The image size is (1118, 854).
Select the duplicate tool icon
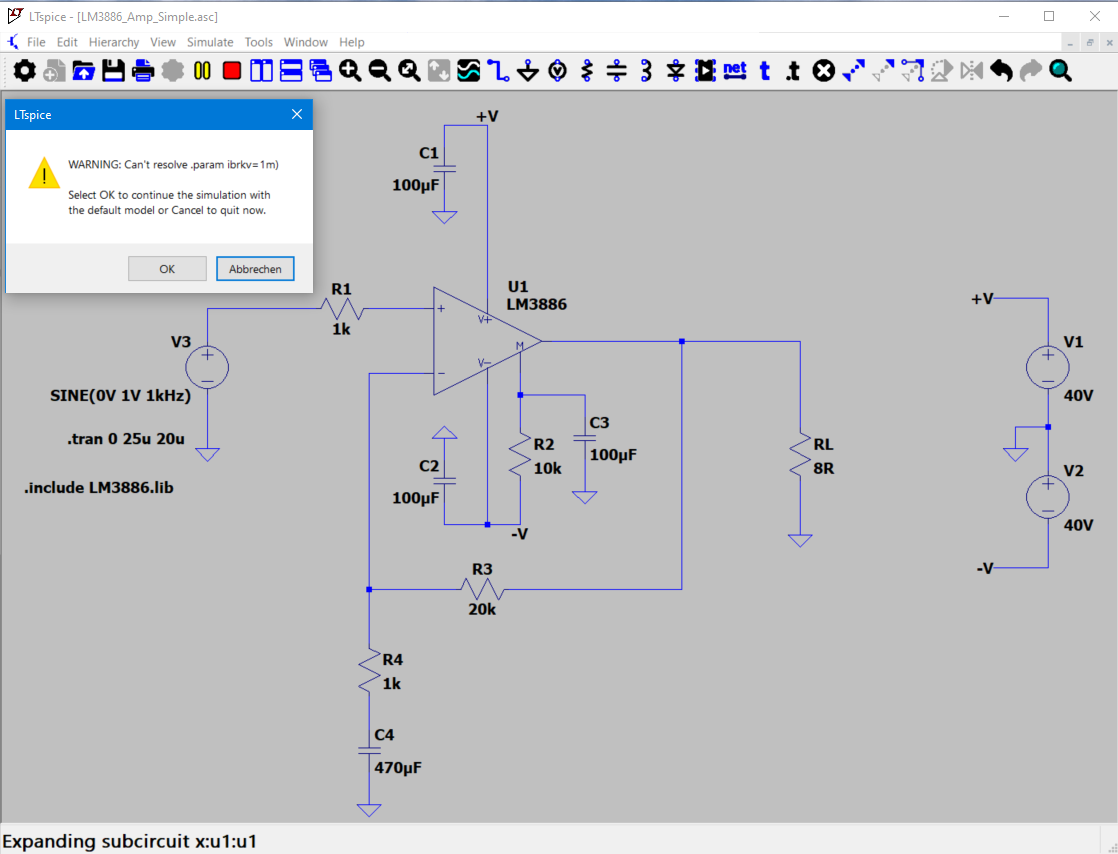tap(853, 71)
